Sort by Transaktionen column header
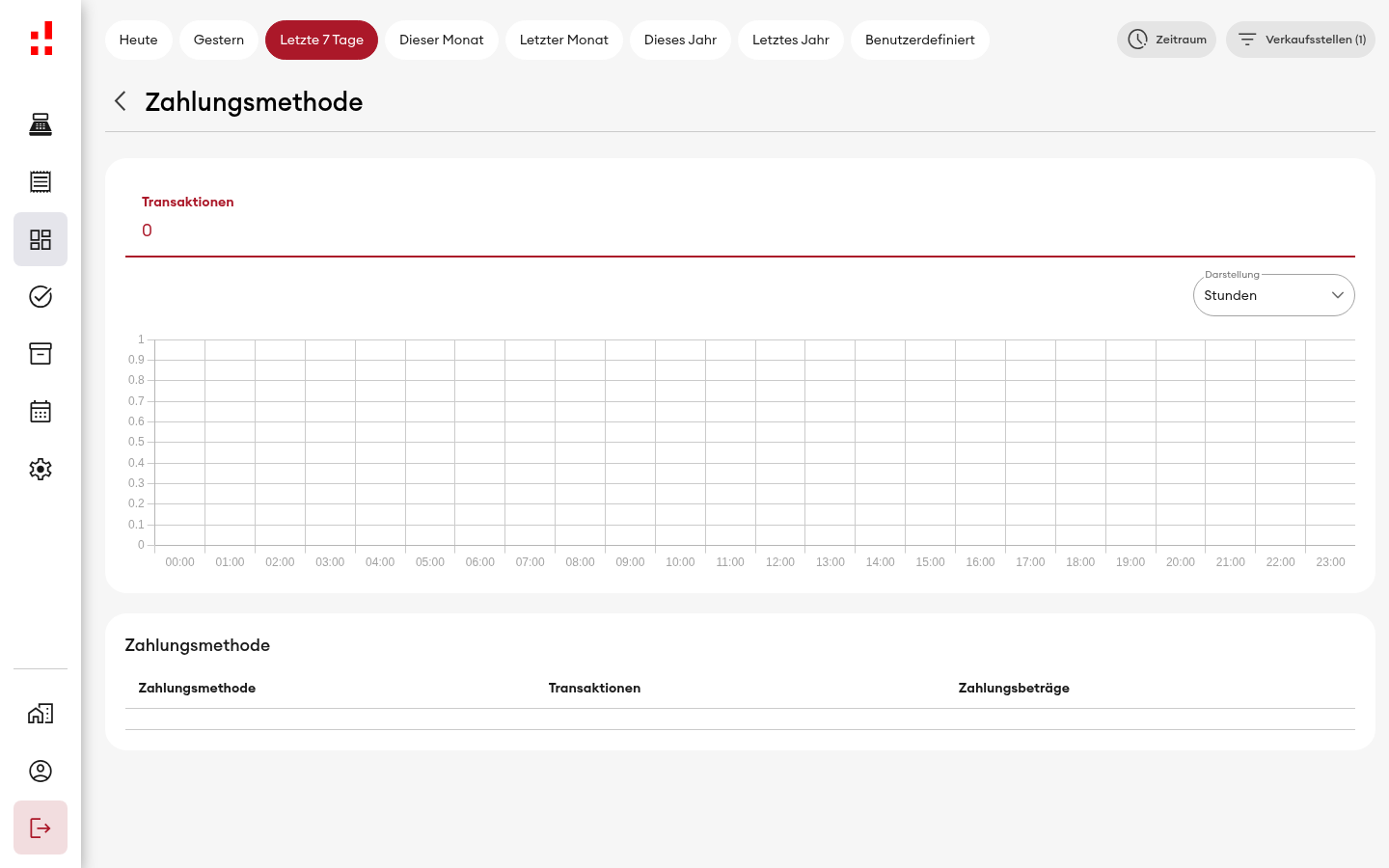Viewport: 1389px width, 868px height. pyautogui.click(x=594, y=688)
